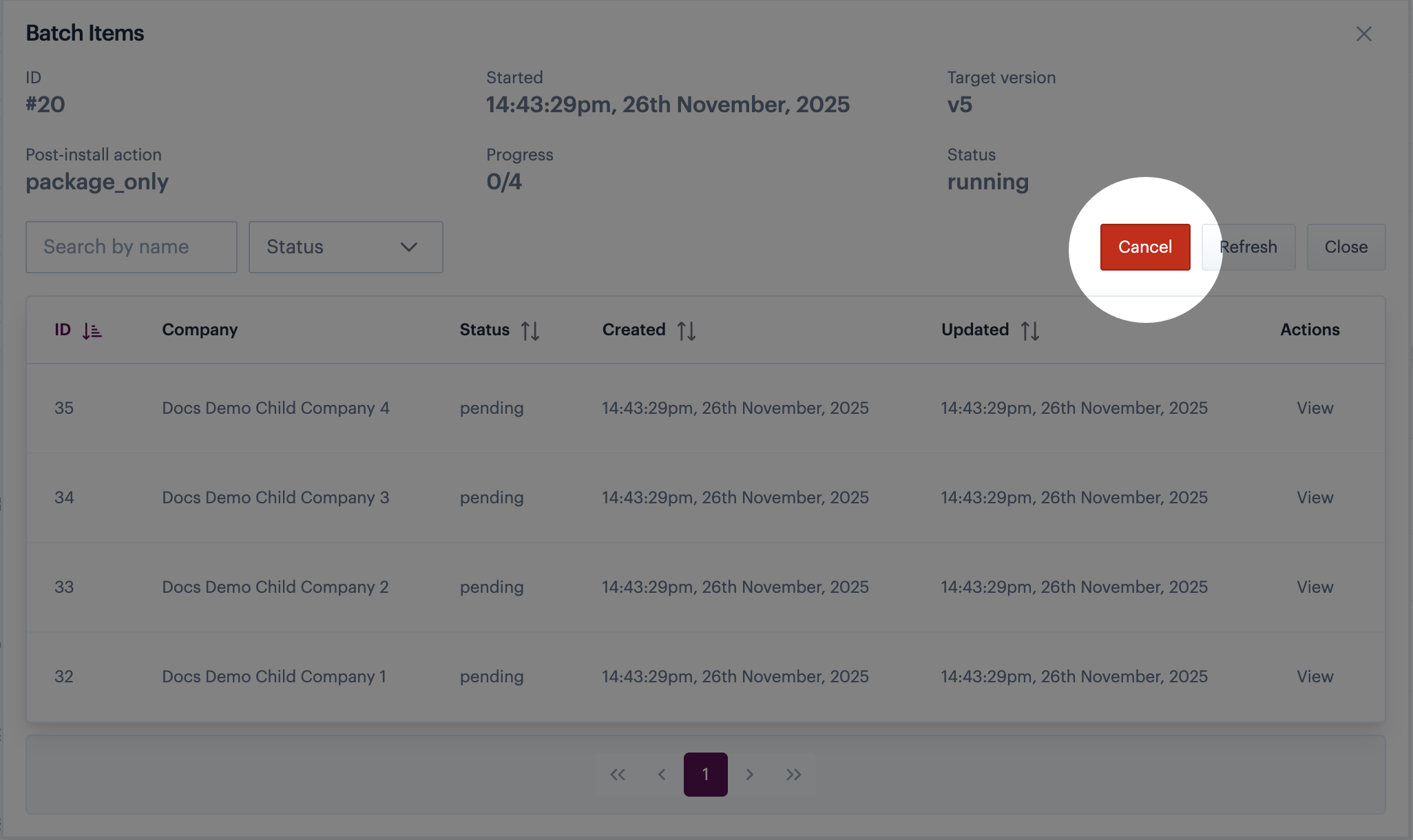Image resolution: width=1413 pixels, height=840 pixels.
Task: View item for Docs Demo Child Company 2
Action: (x=1315, y=587)
